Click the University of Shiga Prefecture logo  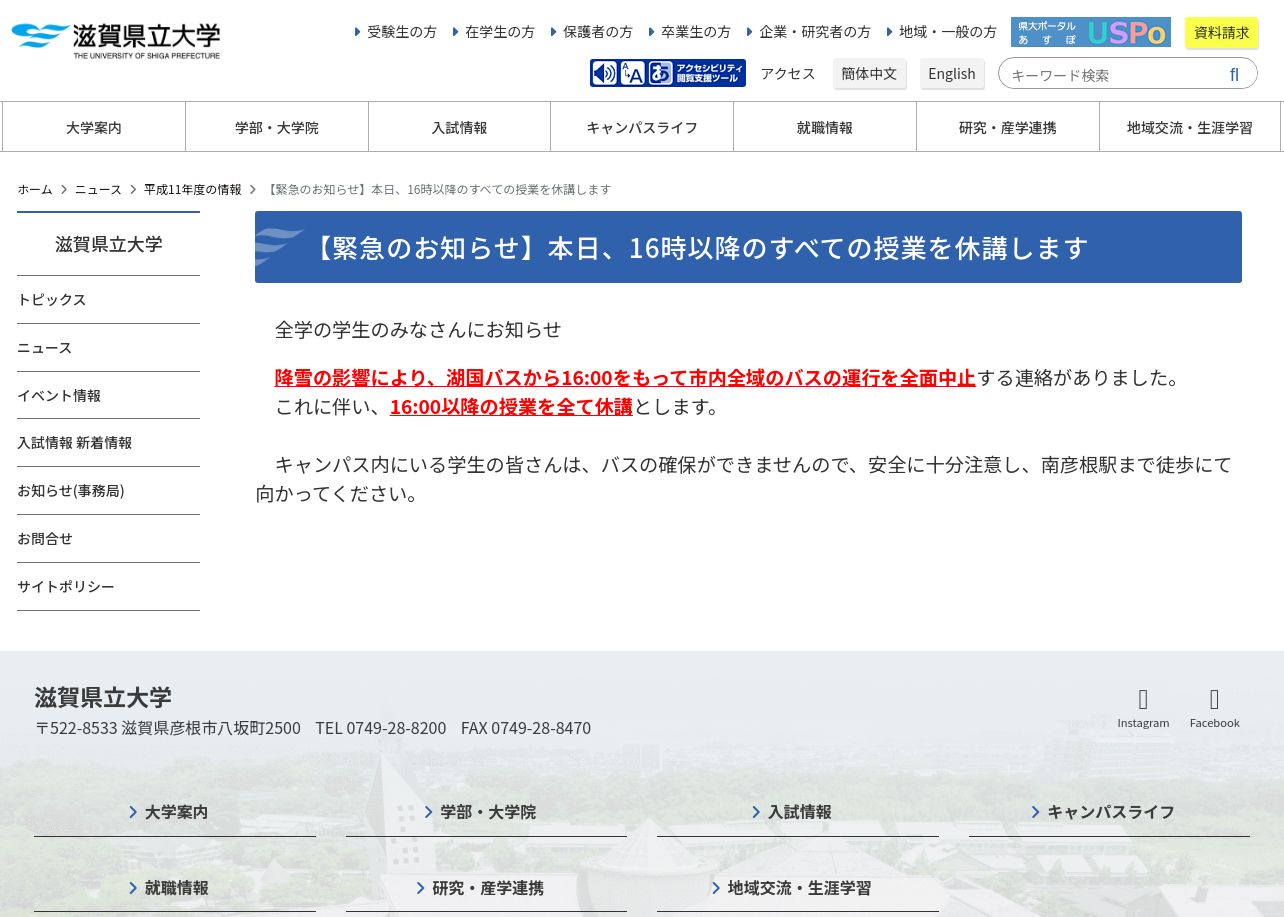coord(116,40)
